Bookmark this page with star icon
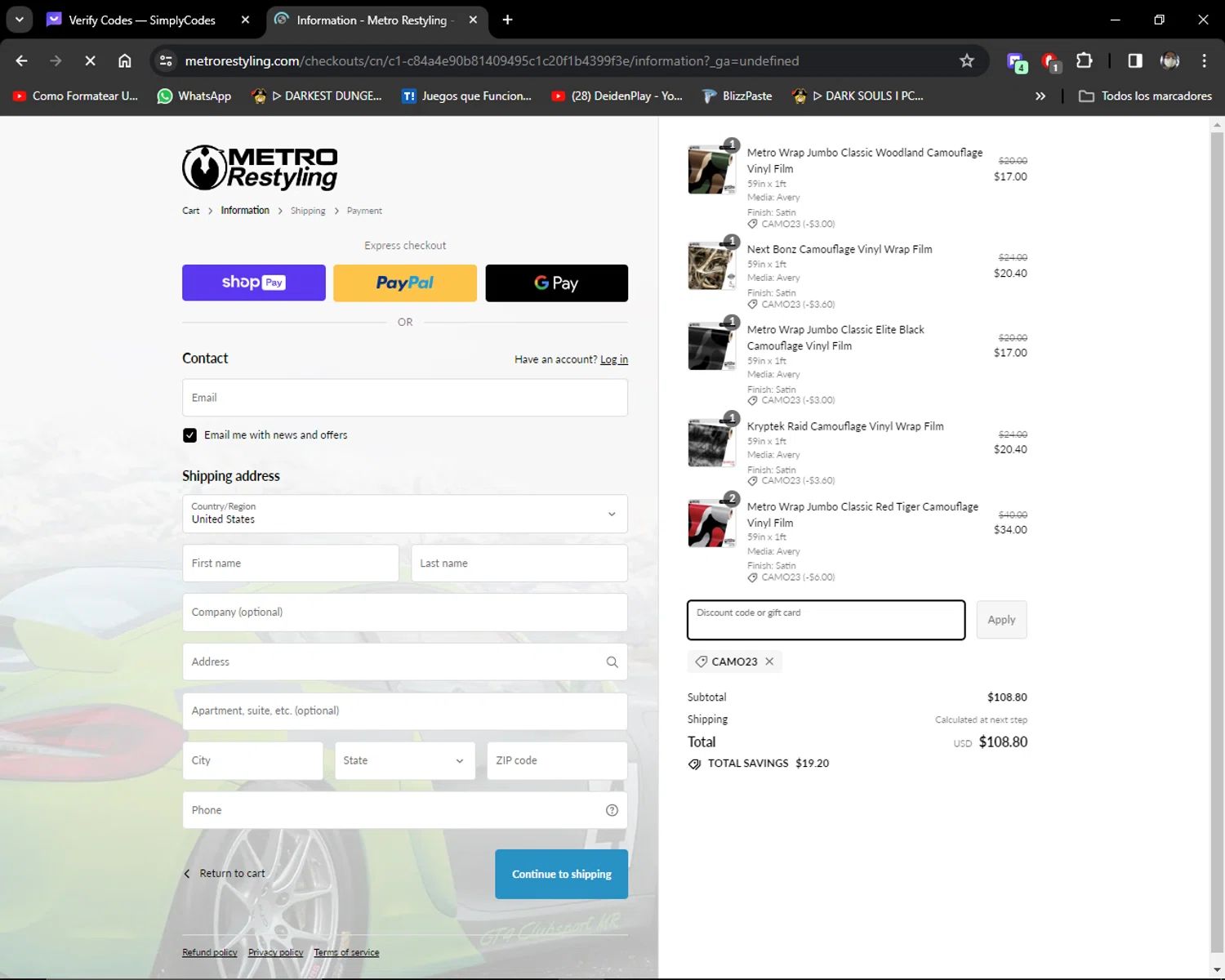The image size is (1225, 980). [x=967, y=60]
